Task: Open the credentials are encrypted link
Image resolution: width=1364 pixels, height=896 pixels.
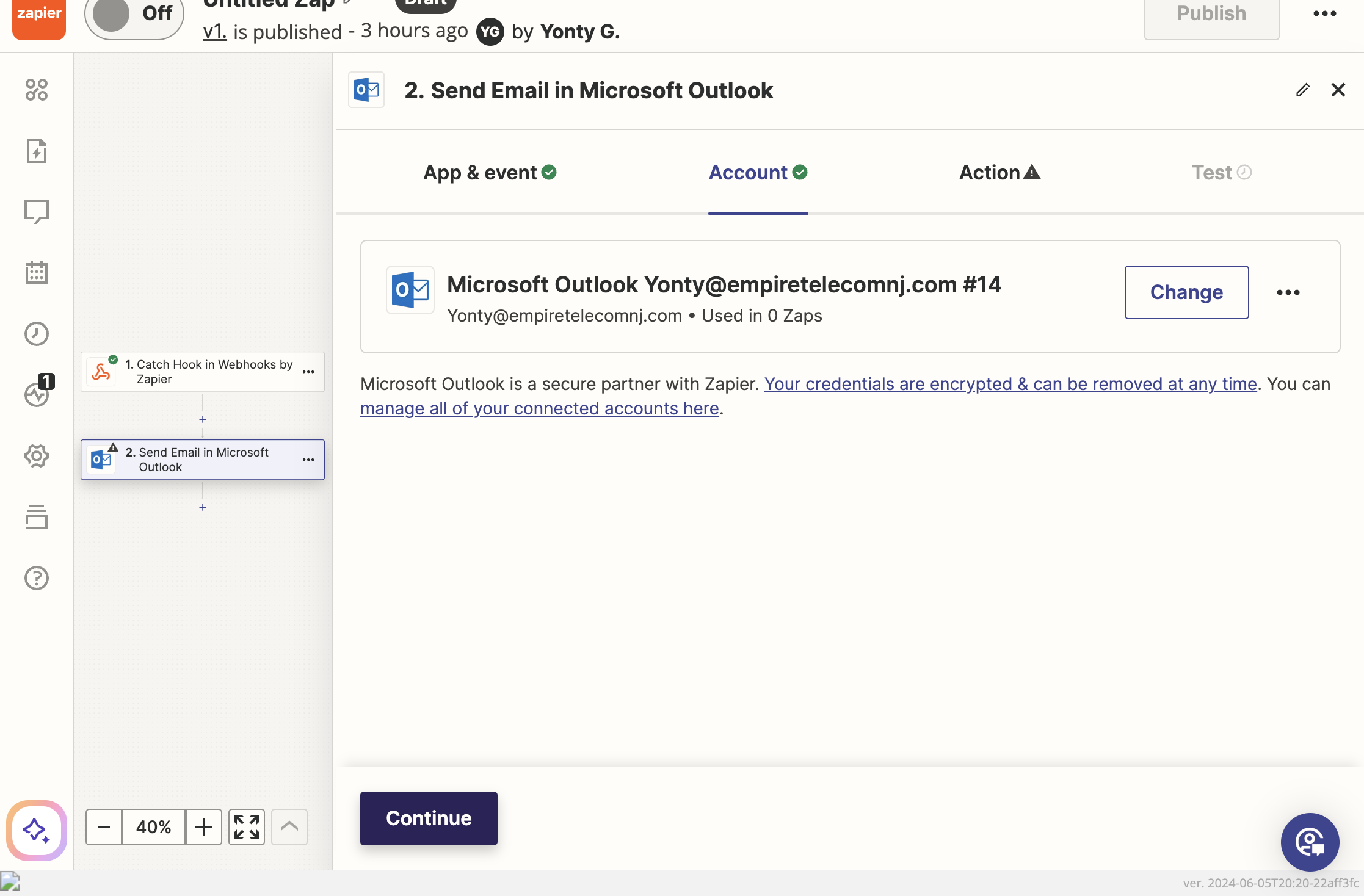Action: coord(1010,384)
